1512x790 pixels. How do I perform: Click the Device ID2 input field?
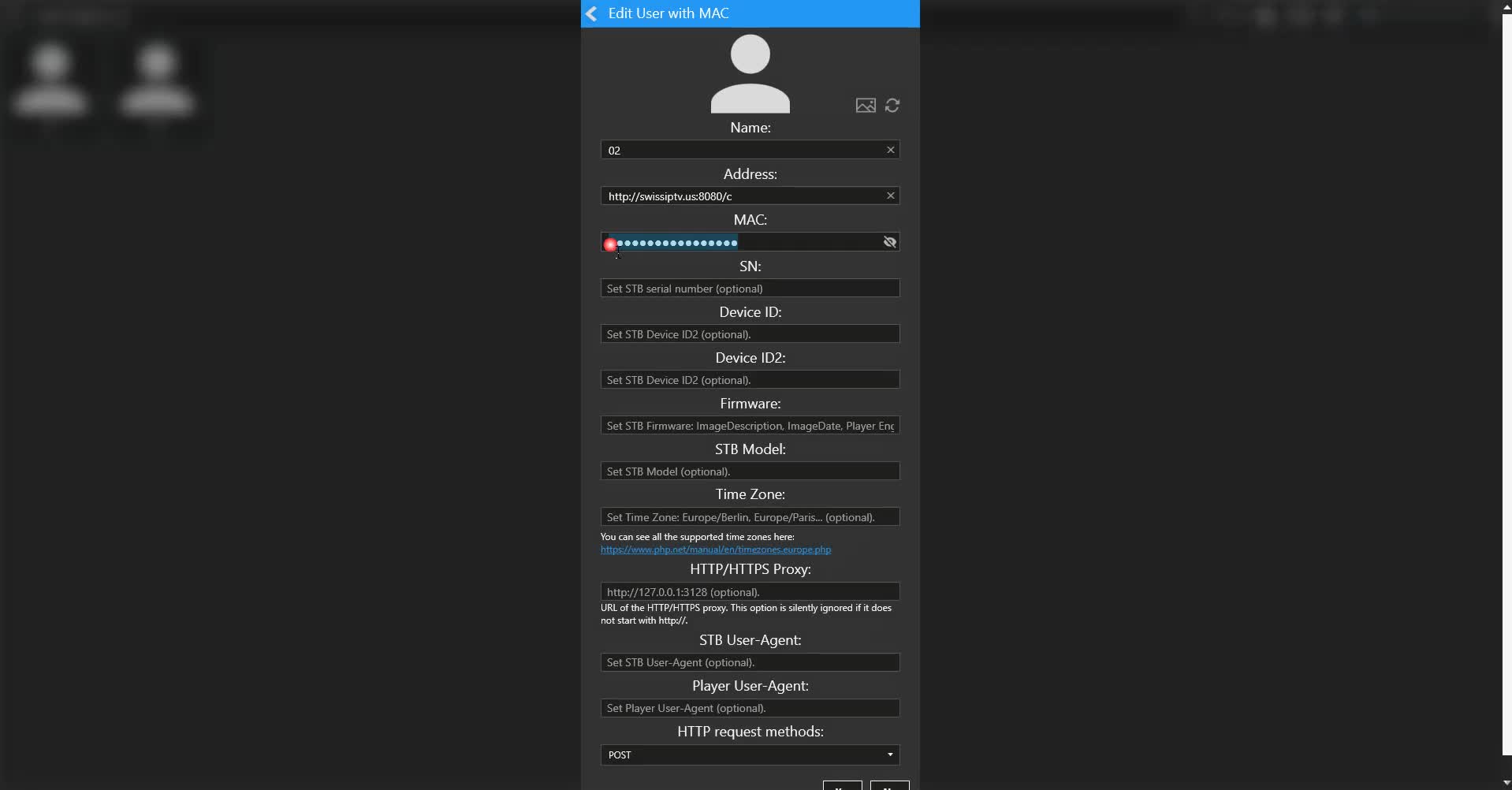749,380
